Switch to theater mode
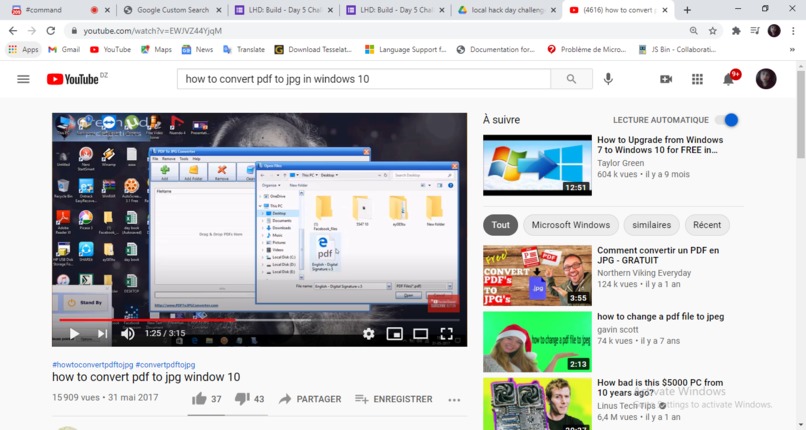806x430 pixels. [x=420, y=334]
